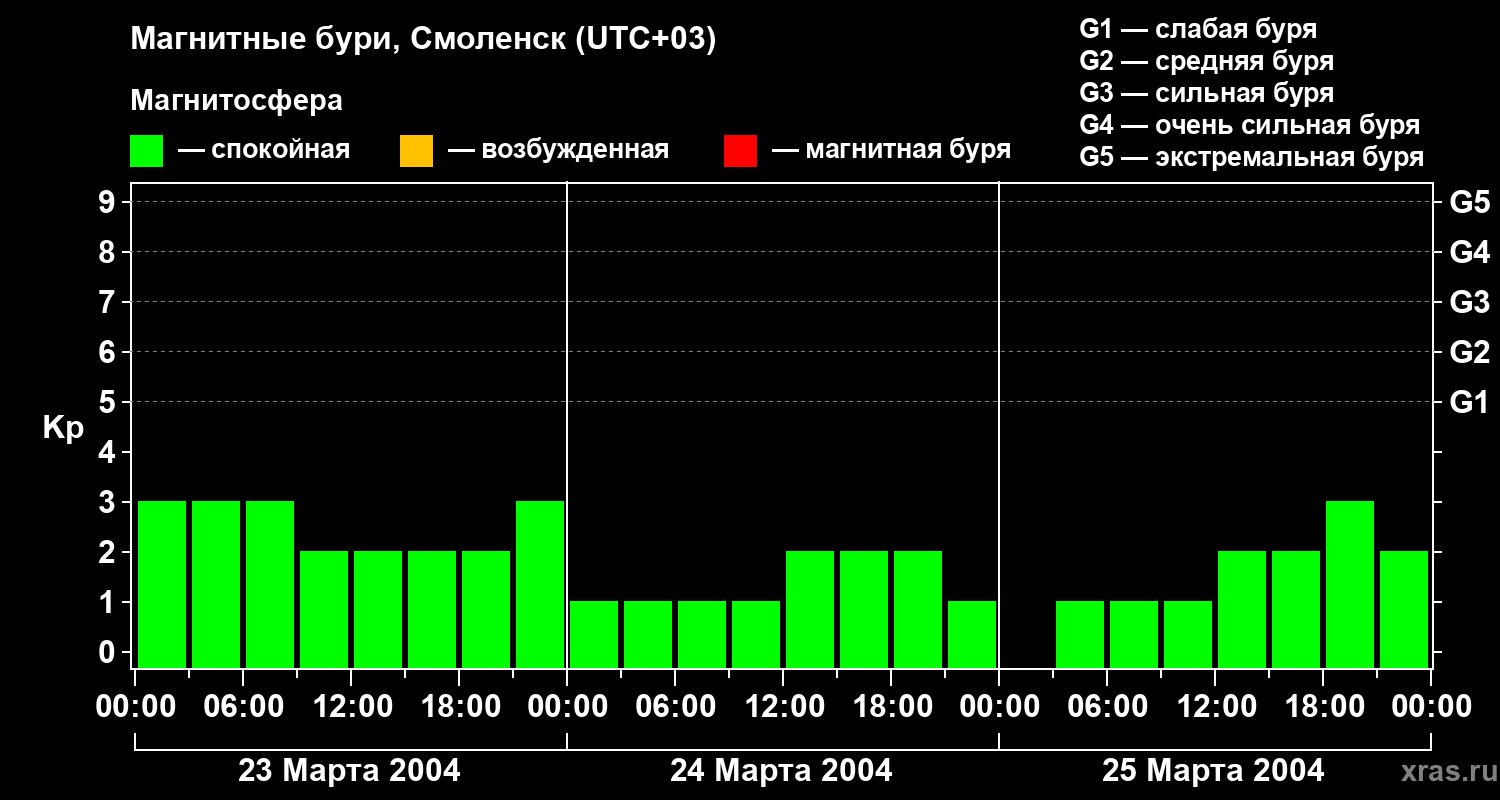Click legend line 'G4 — очень сильная буря'

click(1250, 125)
